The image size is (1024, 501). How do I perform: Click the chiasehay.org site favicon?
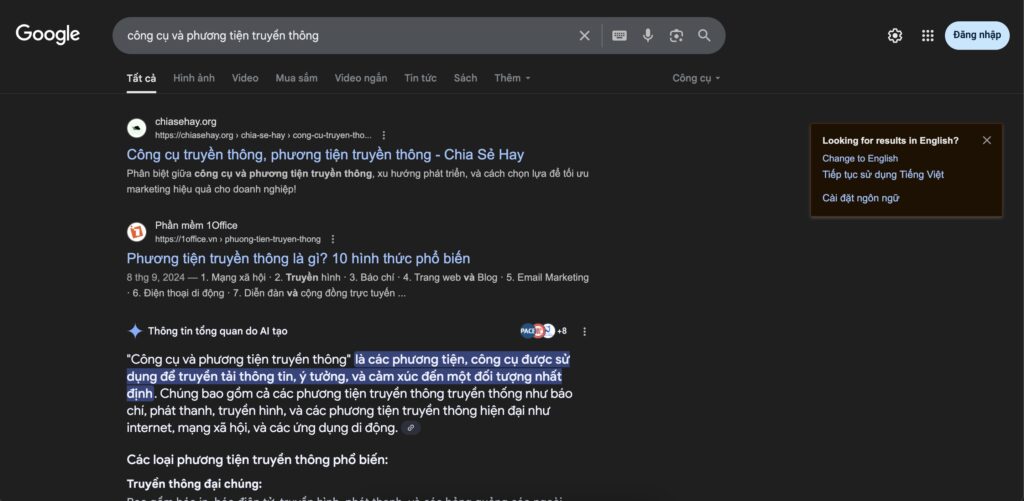click(x=136, y=128)
